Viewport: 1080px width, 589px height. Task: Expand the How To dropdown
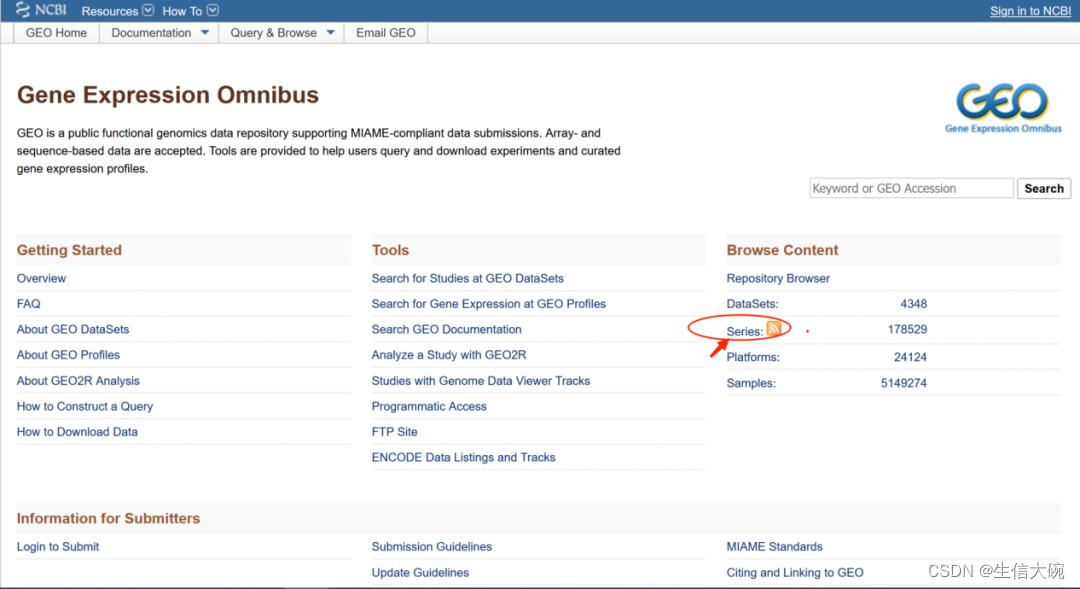(x=190, y=11)
